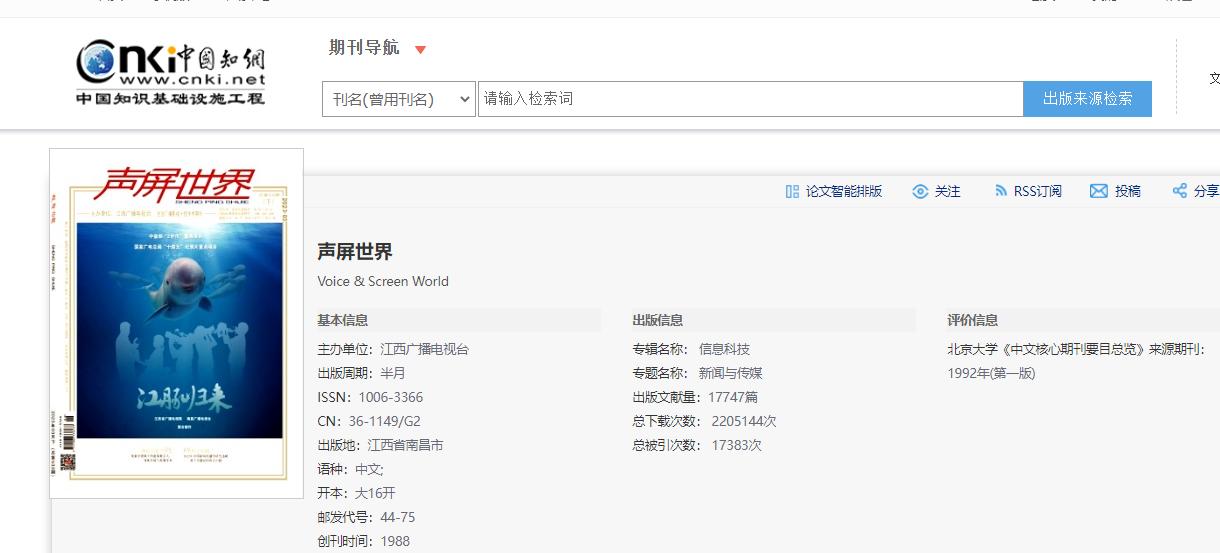Expand the 期刊导航 red arrow dropdown
The width and height of the screenshot is (1220, 553).
click(x=420, y=50)
